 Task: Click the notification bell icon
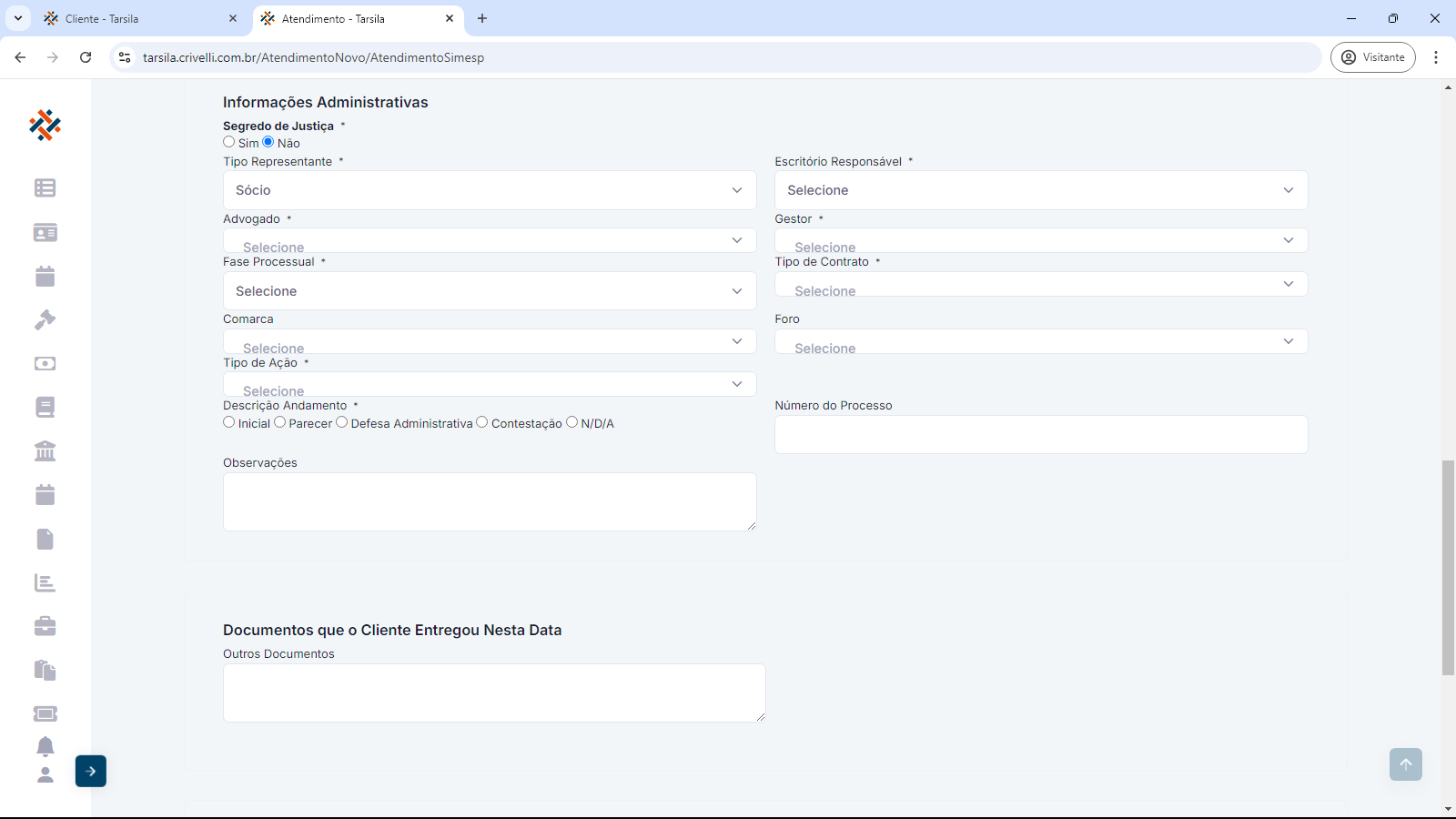click(x=45, y=746)
